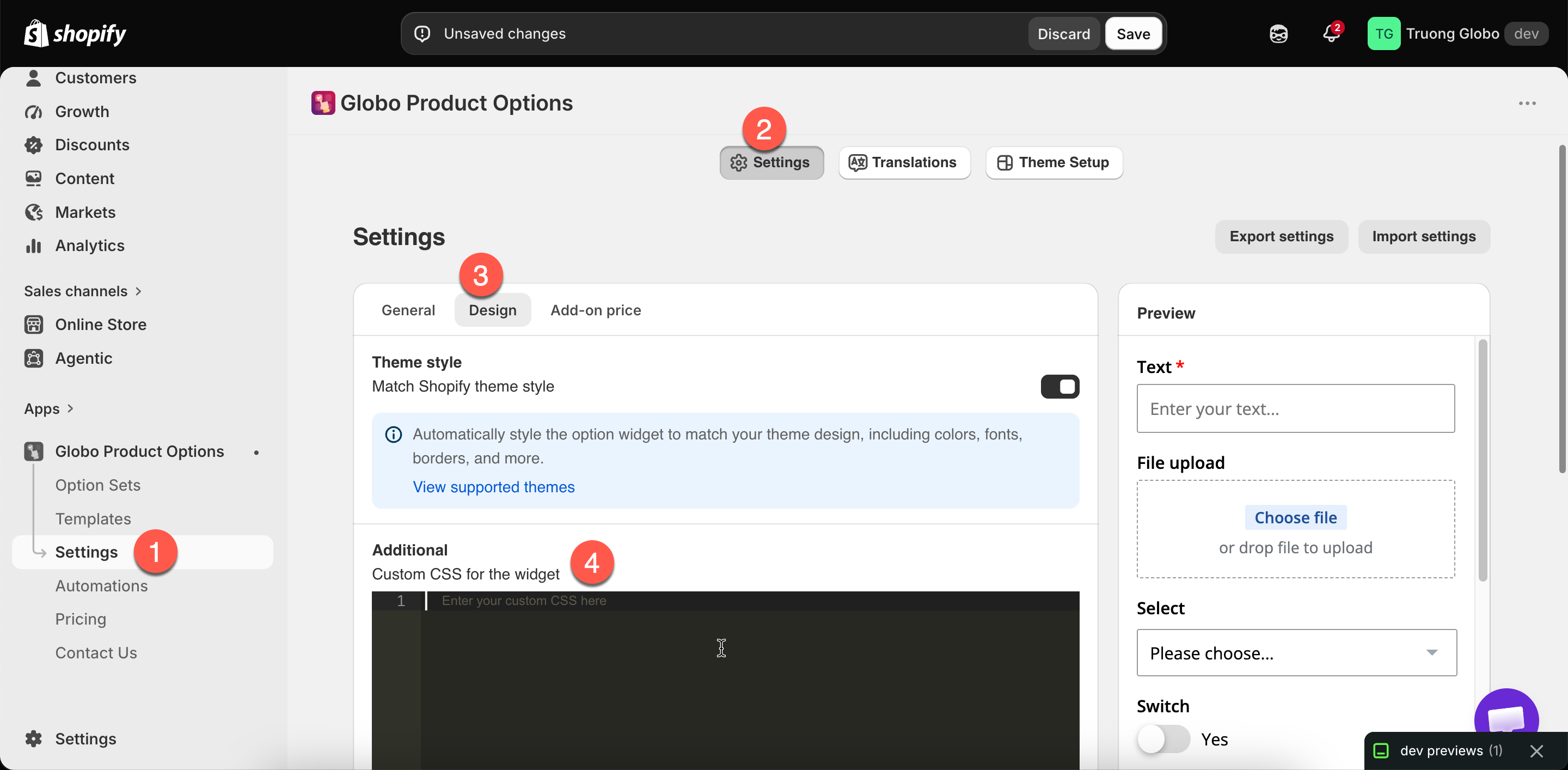This screenshot has width=1568, height=770.
Task: Click the Customers sidebar icon
Action: coord(33,78)
